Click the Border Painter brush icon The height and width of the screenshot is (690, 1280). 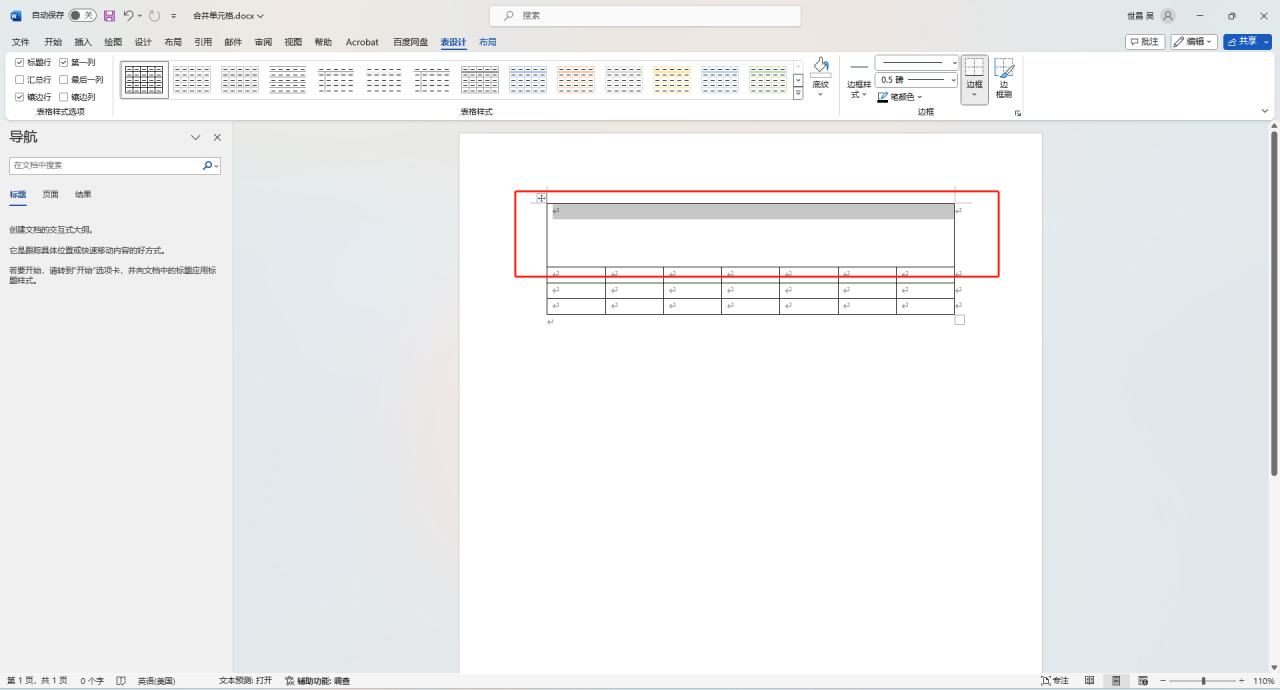pyautogui.click(x=1004, y=68)
